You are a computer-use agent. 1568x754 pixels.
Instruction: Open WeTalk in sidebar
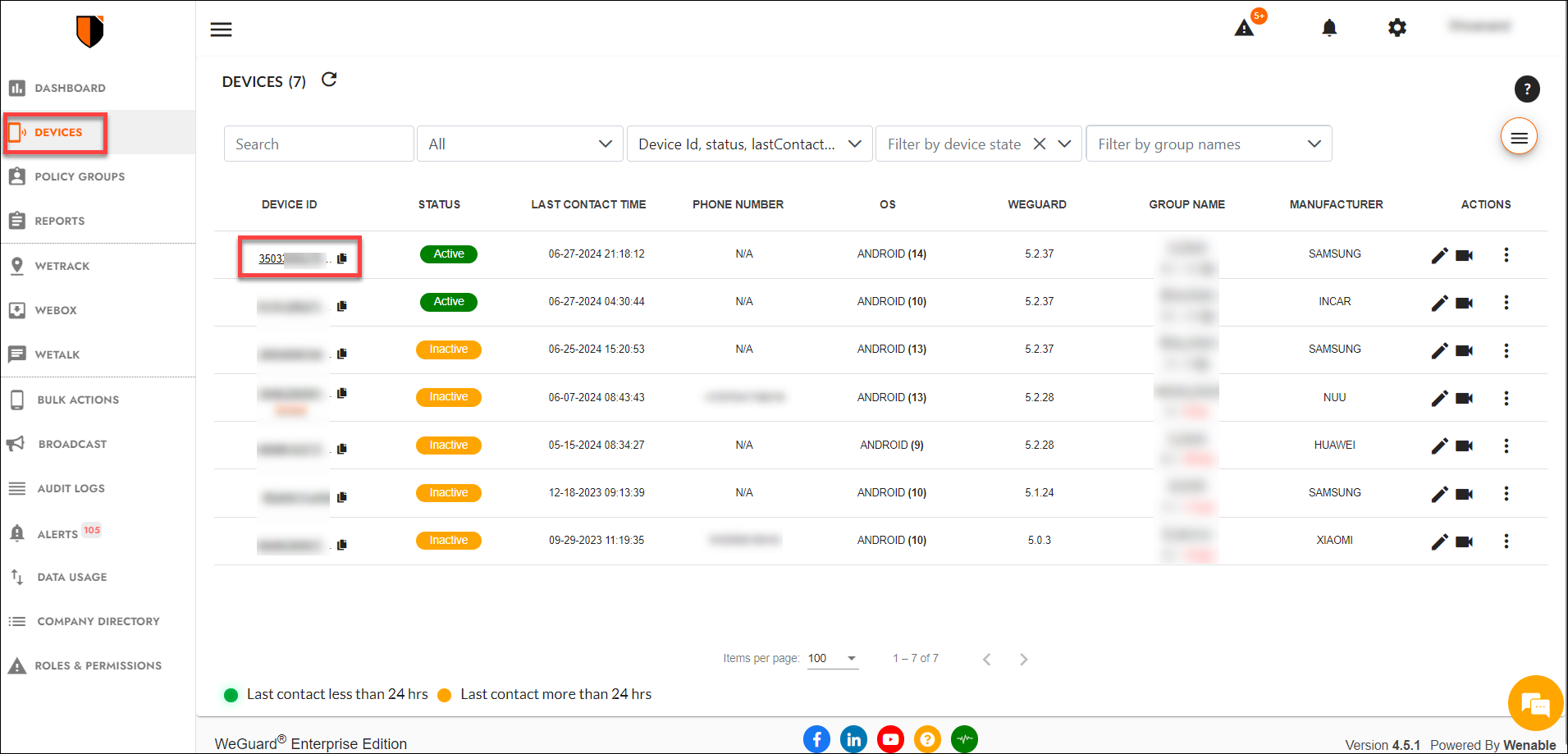pyautogui.click(x=98, y=354)
